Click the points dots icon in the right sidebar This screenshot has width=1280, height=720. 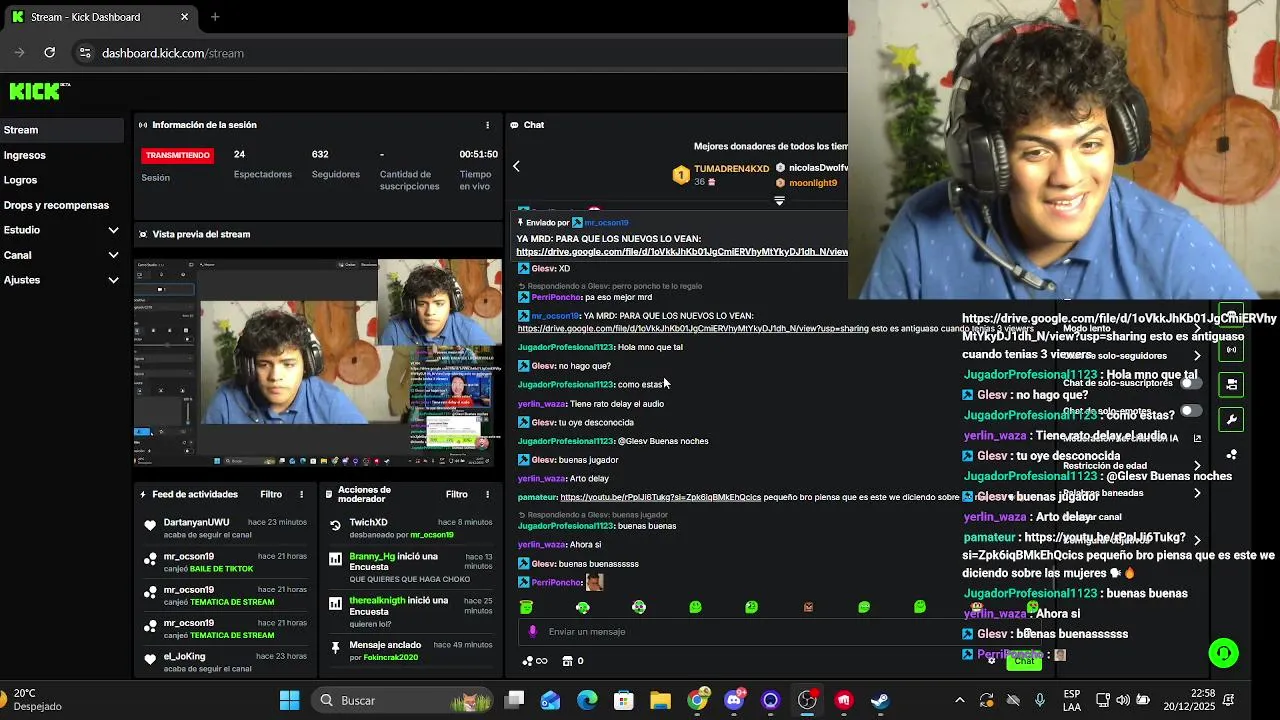1231,455
